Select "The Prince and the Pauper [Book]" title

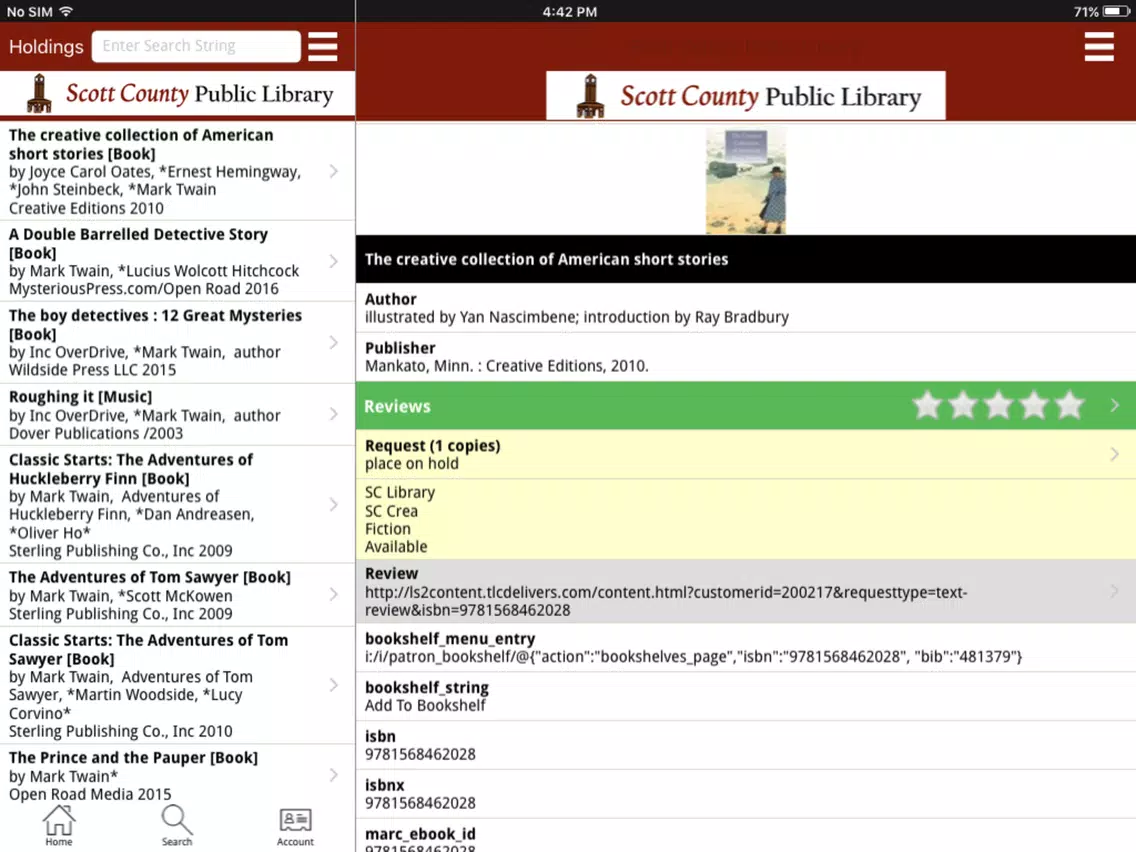[133, 758]
